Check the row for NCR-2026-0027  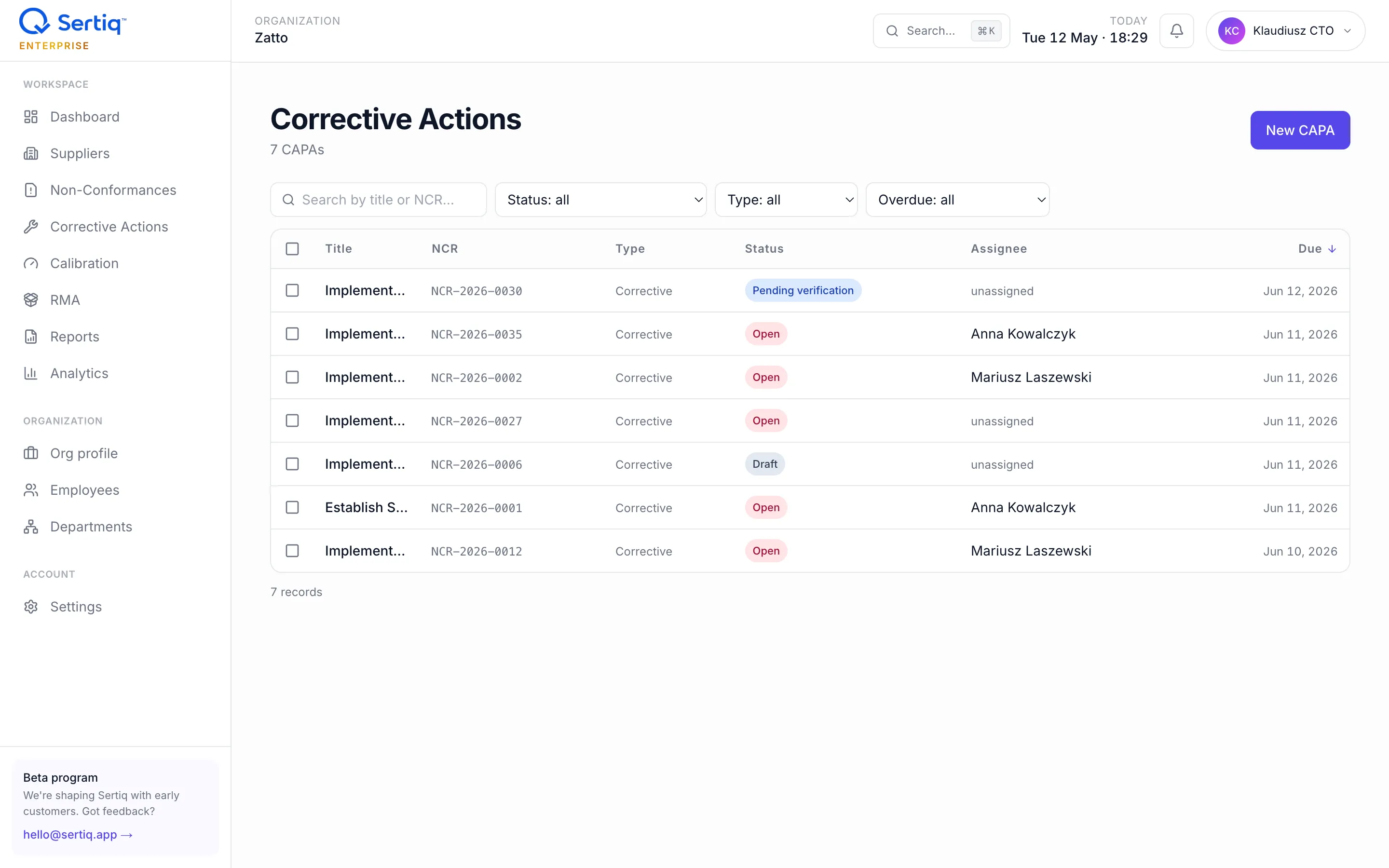(292, 421)
